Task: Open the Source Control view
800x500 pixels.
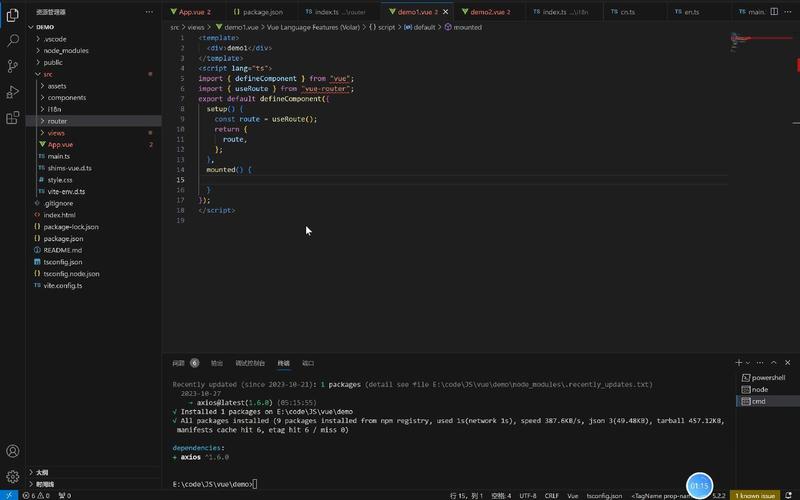Action: pyautogui.click(x=13, y=66)
